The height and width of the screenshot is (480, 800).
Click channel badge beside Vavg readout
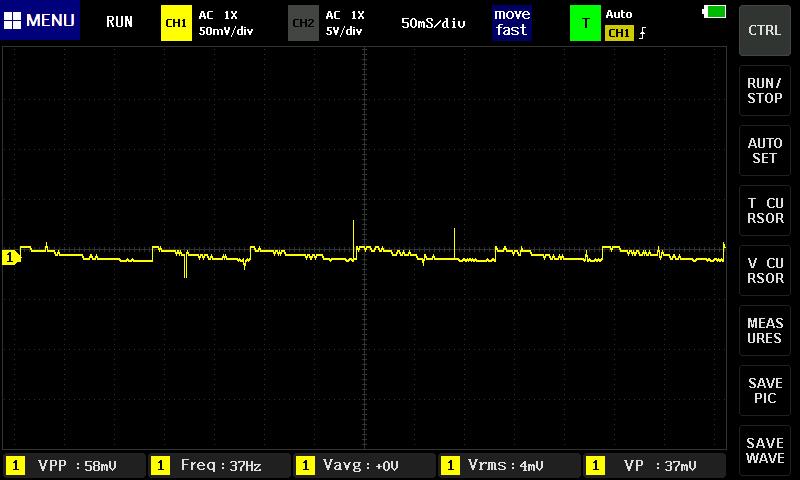coord(305,465)
